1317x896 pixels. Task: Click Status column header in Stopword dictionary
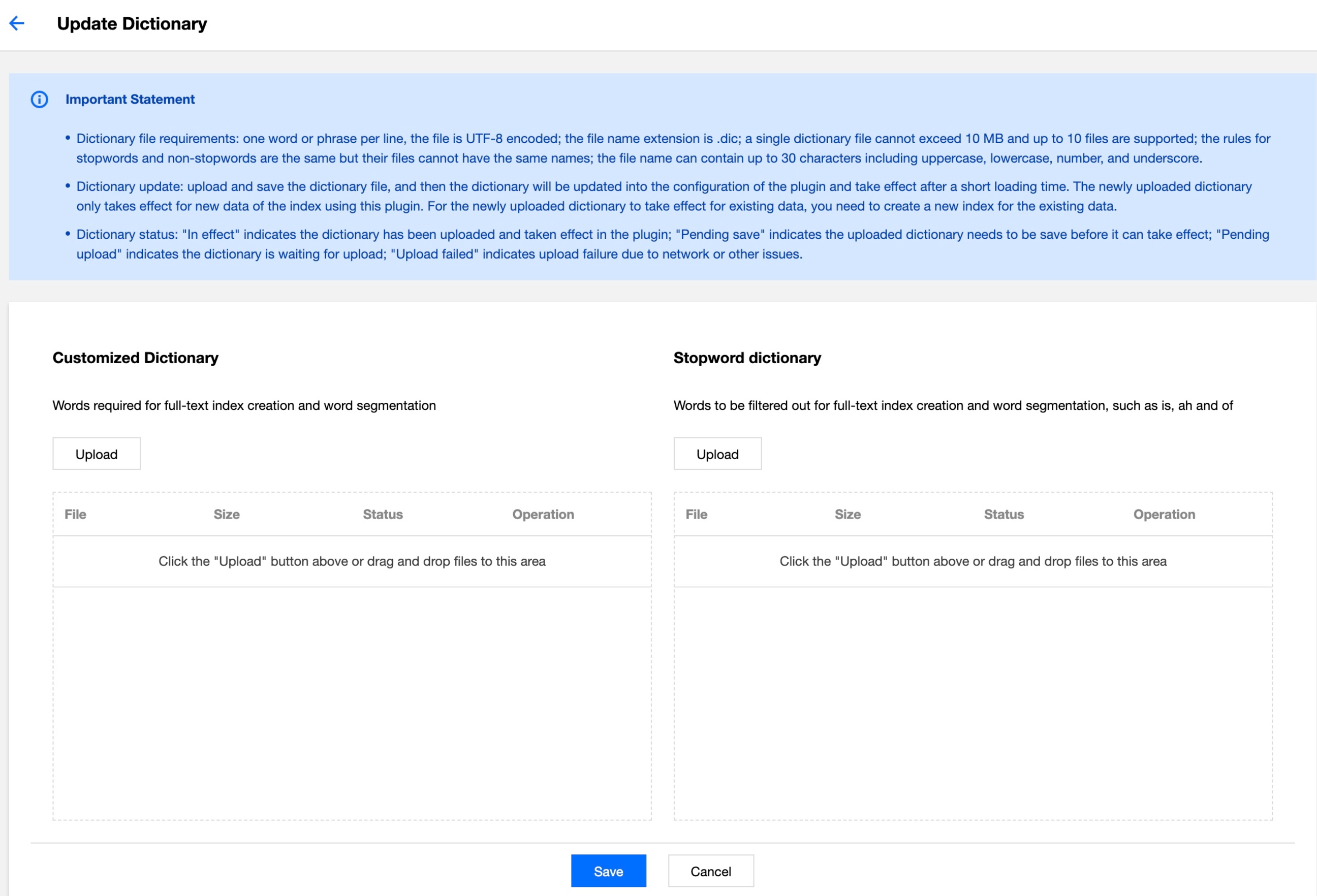1004,514
